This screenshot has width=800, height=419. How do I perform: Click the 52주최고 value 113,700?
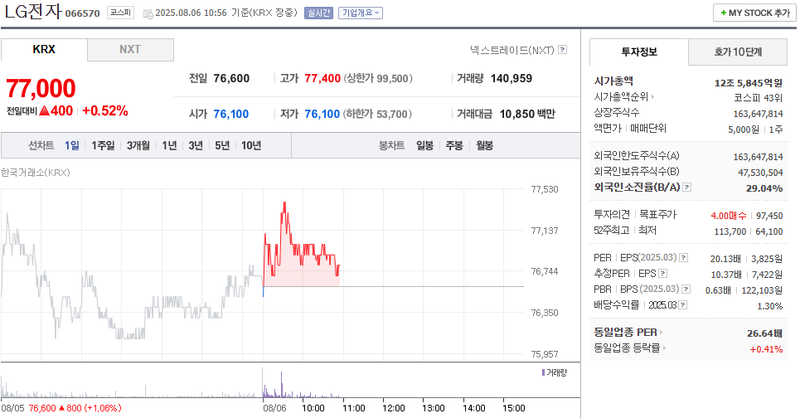coord(730,232)
